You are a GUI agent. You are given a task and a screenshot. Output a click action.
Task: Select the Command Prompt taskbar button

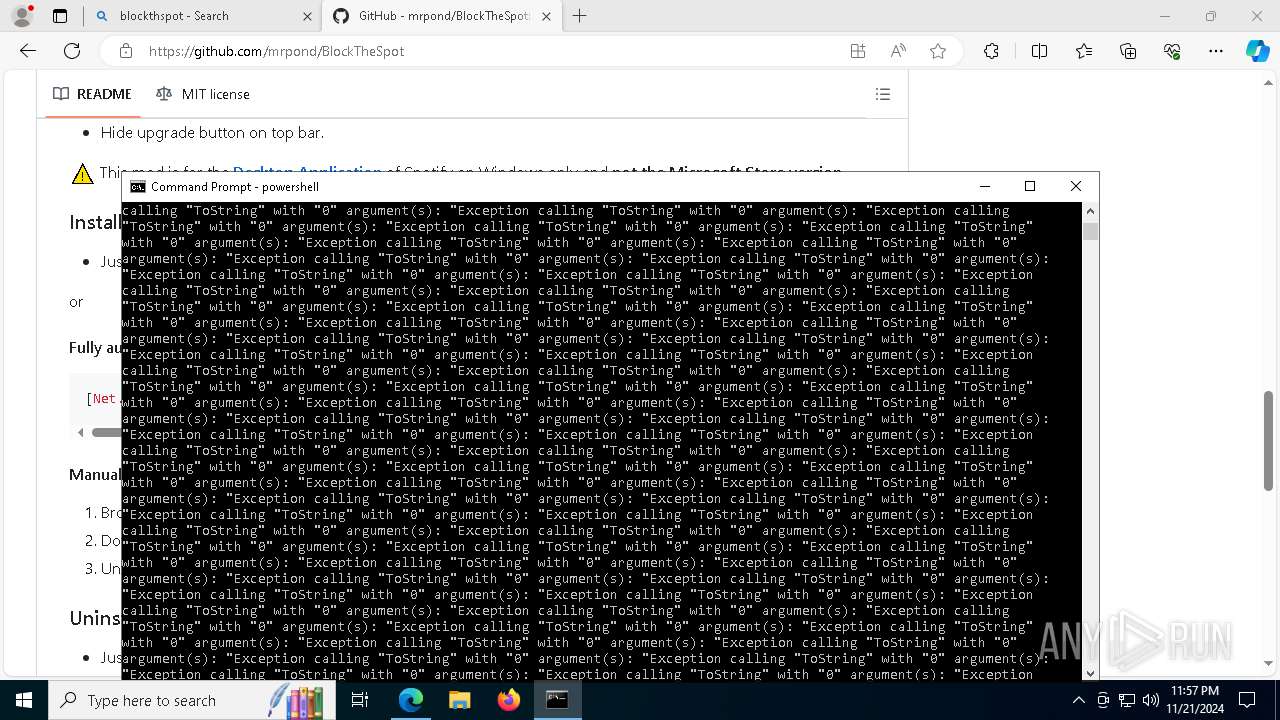click(557, 700)
